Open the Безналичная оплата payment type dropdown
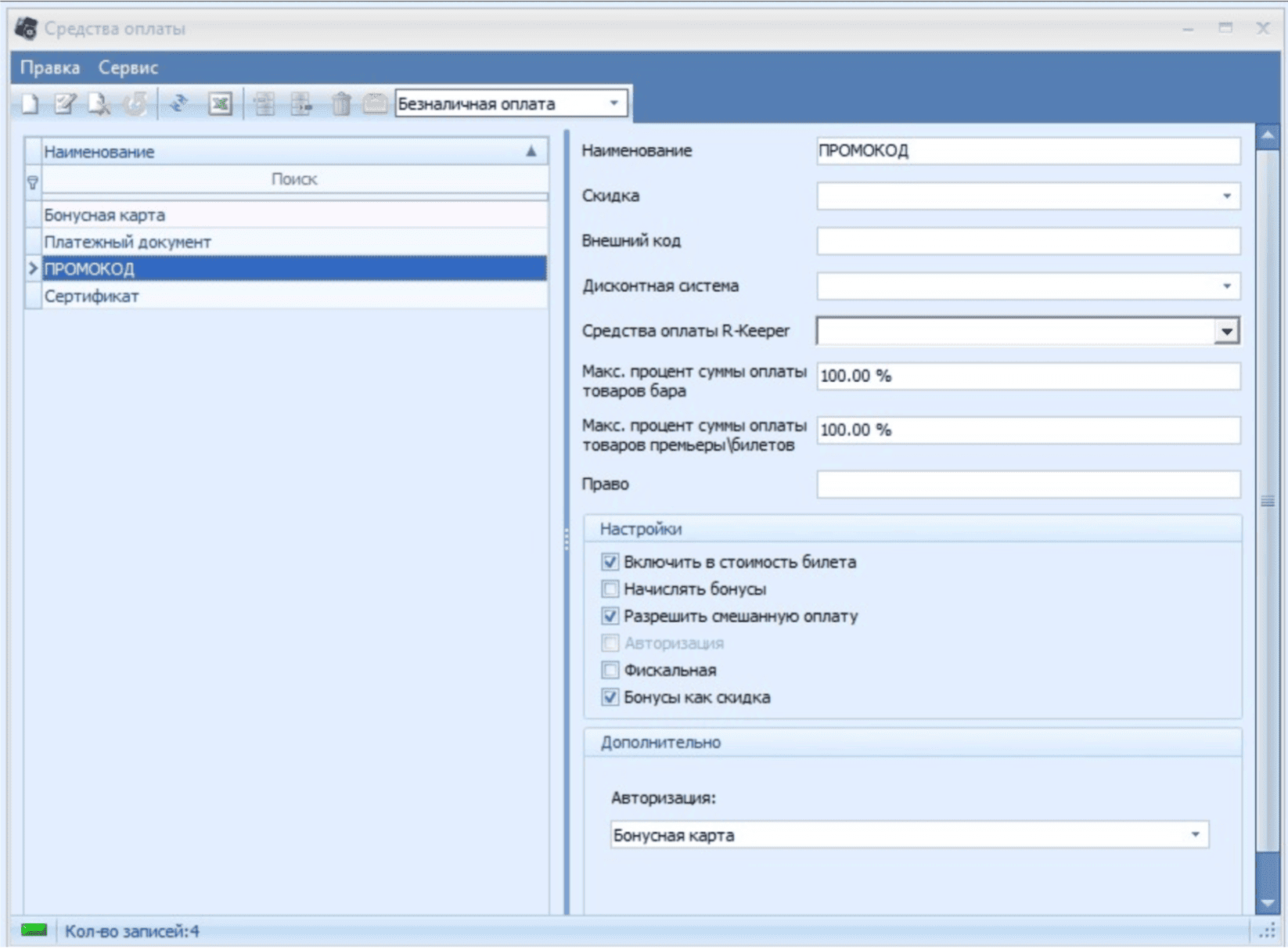 (614, 103)
